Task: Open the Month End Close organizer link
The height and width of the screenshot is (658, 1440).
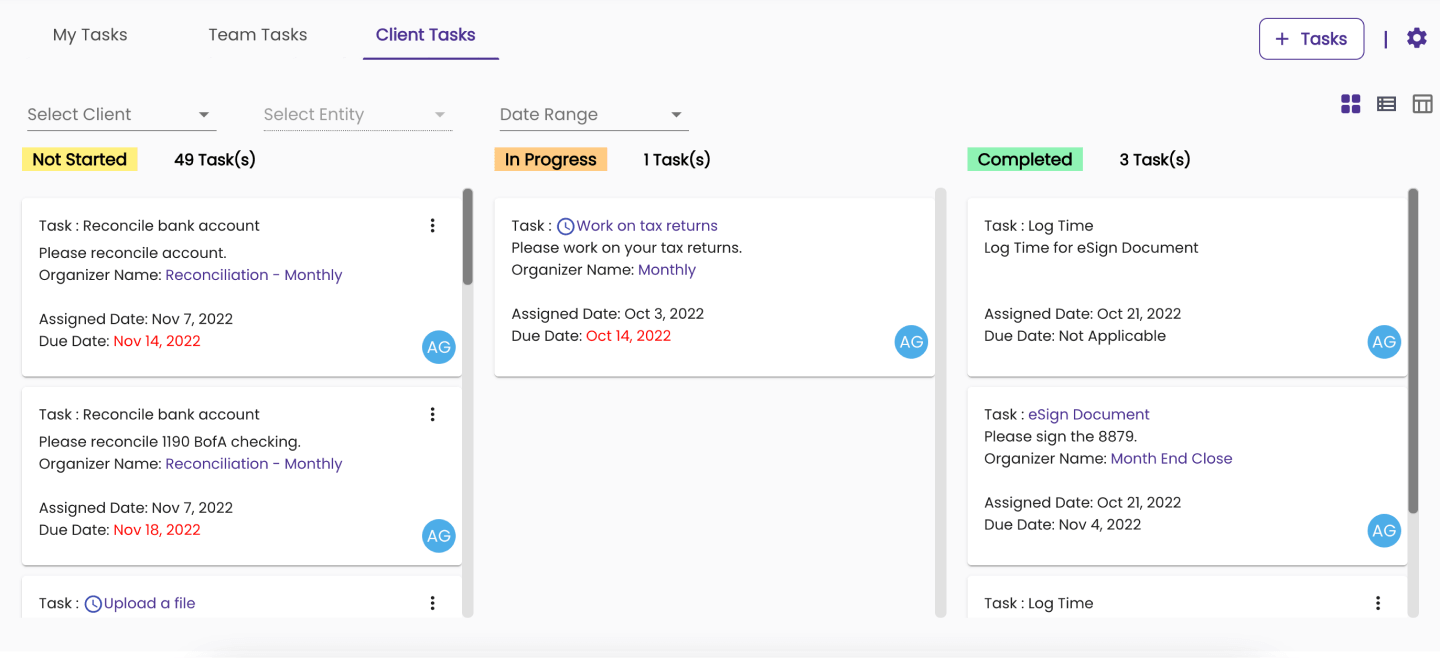Action: pos(1171,459)
